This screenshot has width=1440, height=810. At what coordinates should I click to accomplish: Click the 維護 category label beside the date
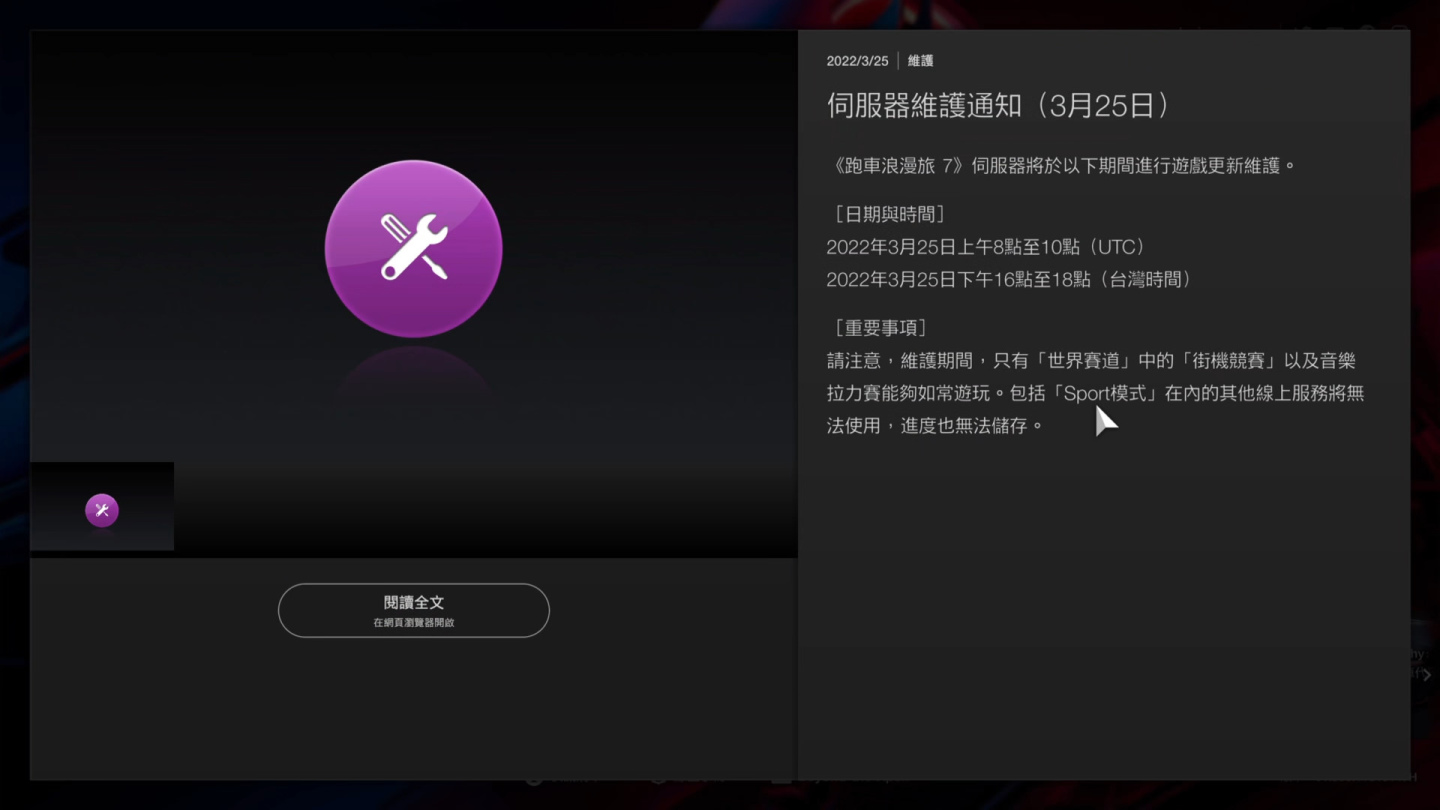click(x=920, y=61)
